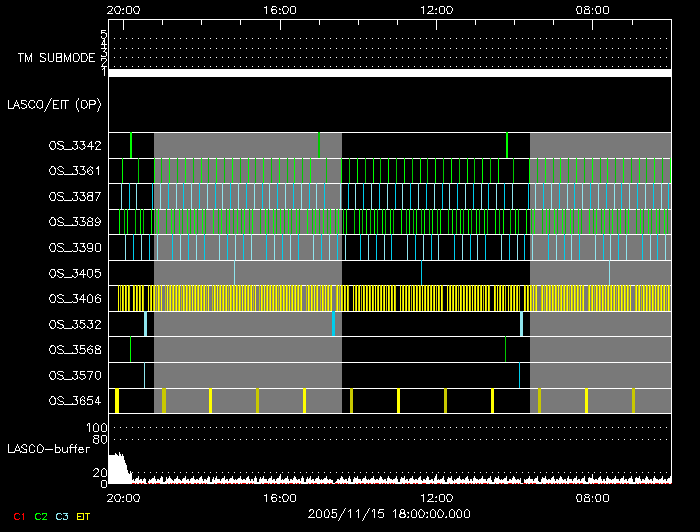Click the first yellow marker in OS_3654 row
Screen dimensions: 700x532
117,401
